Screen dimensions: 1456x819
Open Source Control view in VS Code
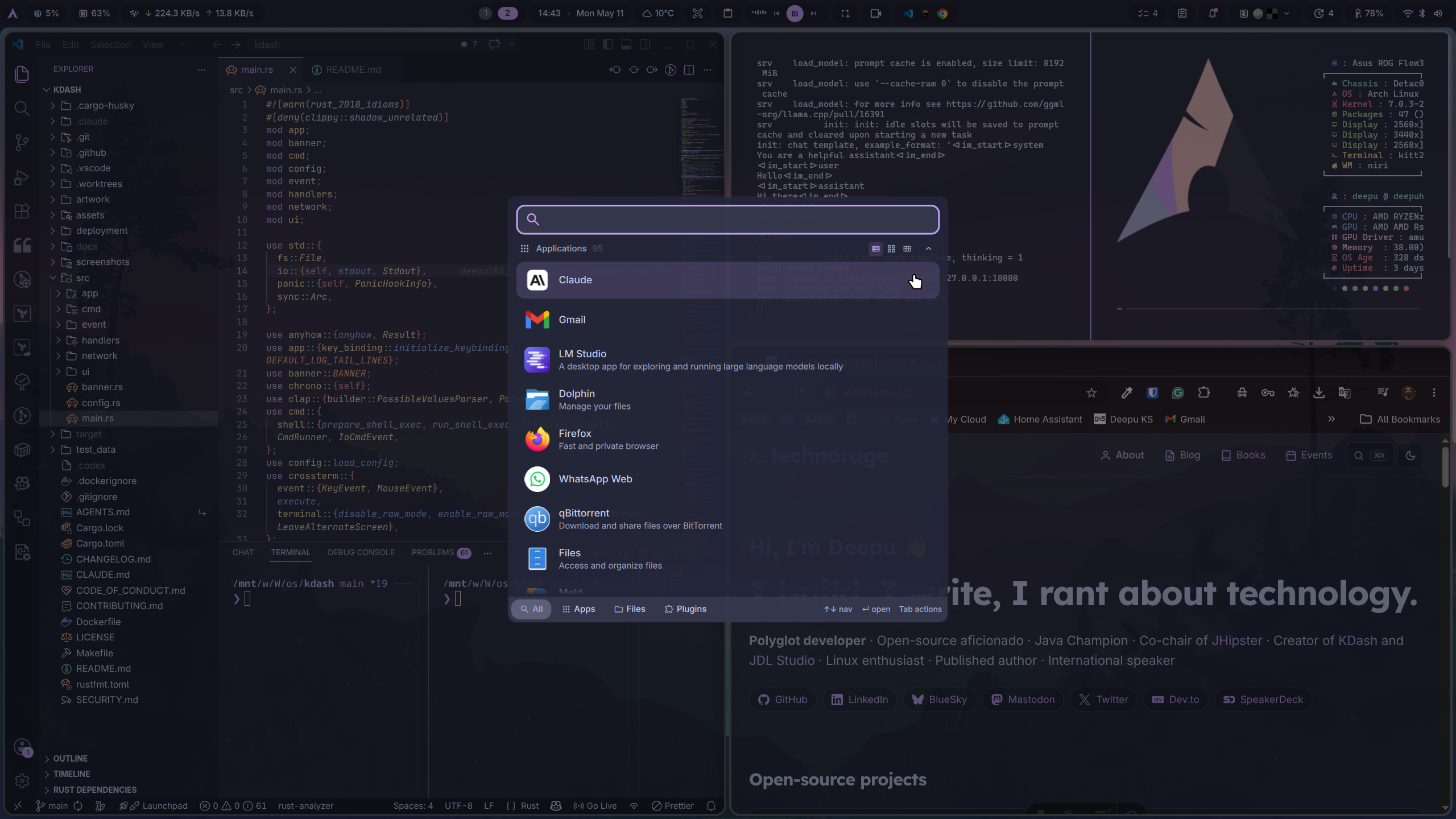[22, 142]
